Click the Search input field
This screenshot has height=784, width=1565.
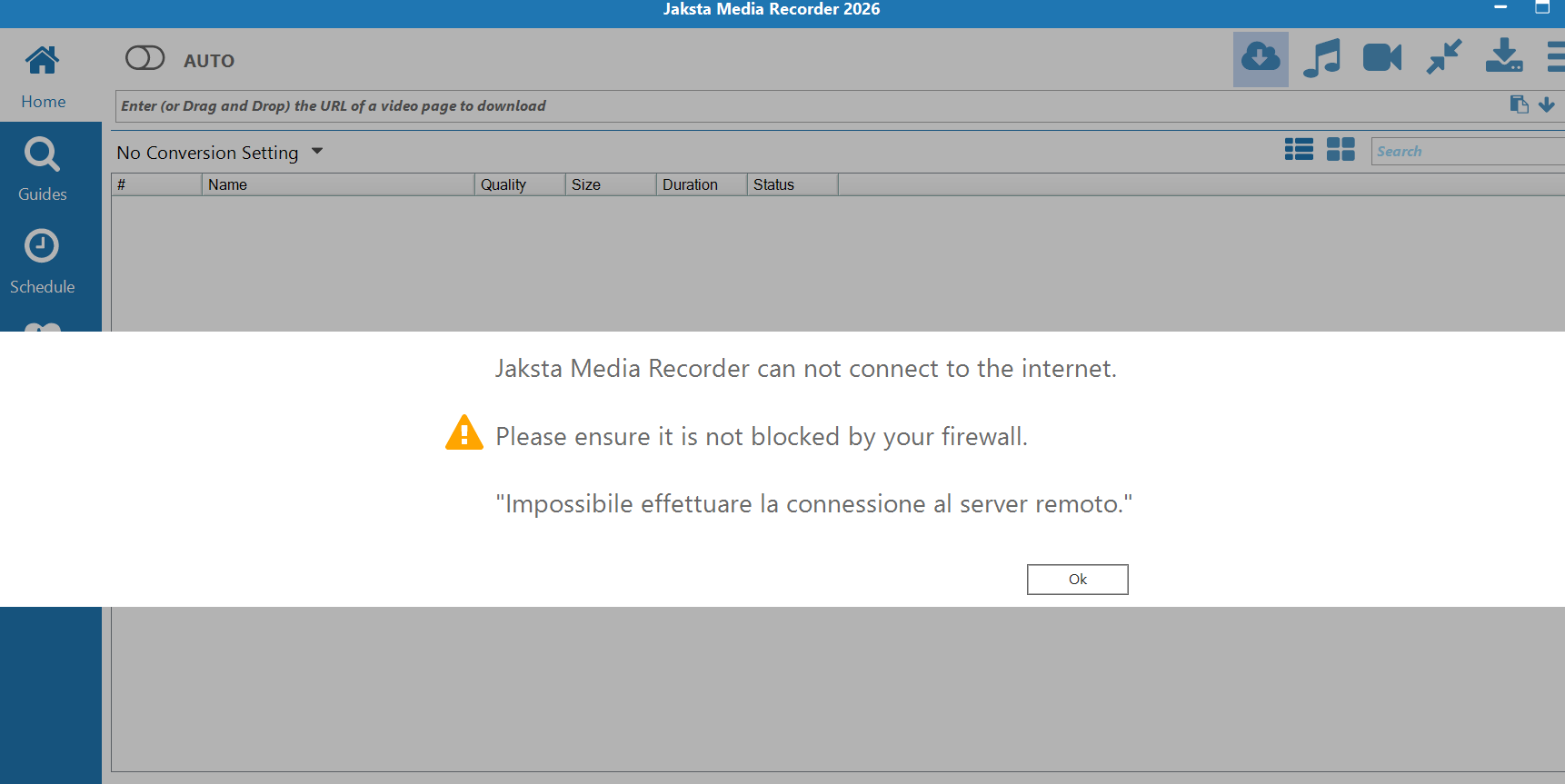click(x=1468, y=152)
